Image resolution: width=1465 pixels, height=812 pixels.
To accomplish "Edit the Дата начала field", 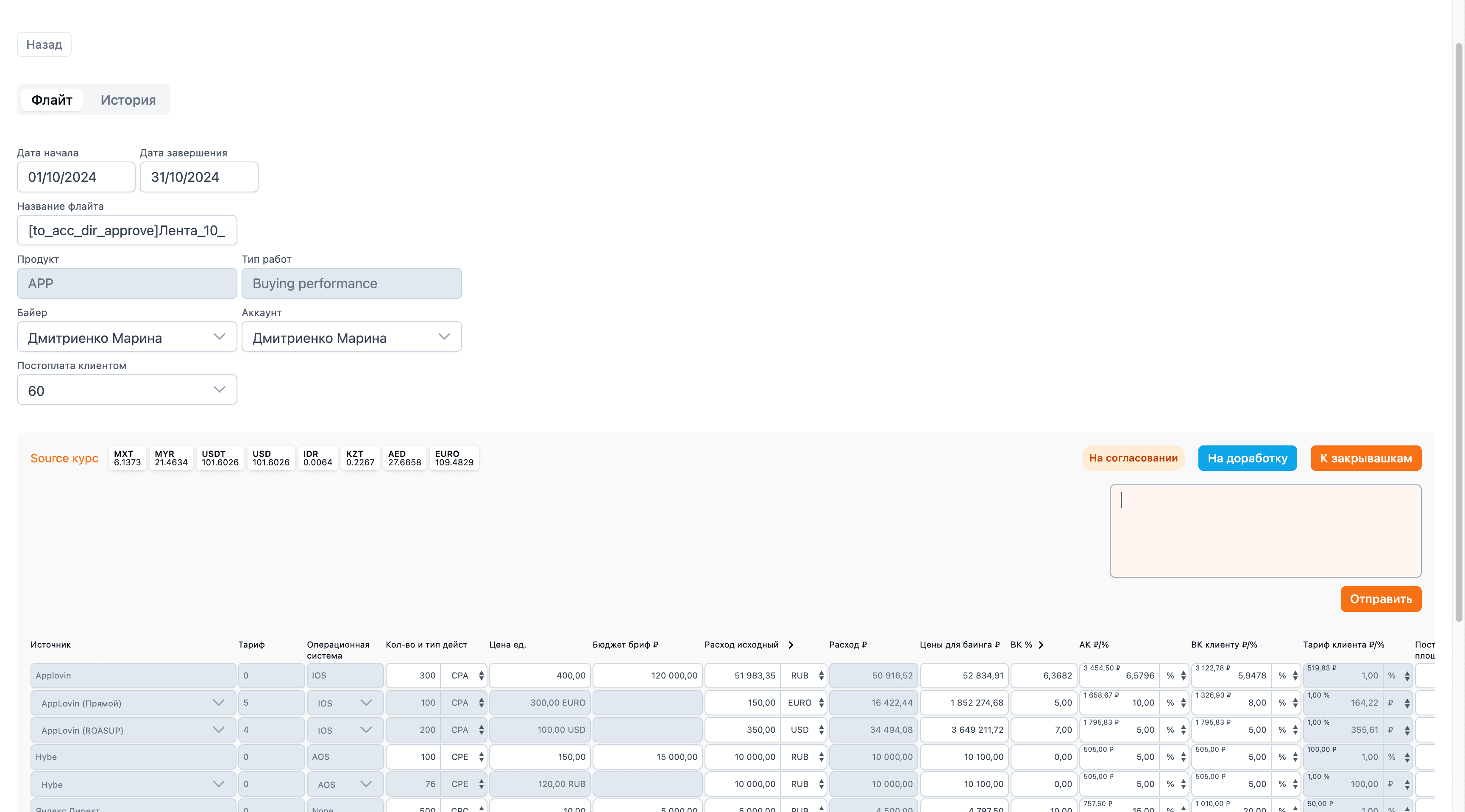I will tap(76, 177).
